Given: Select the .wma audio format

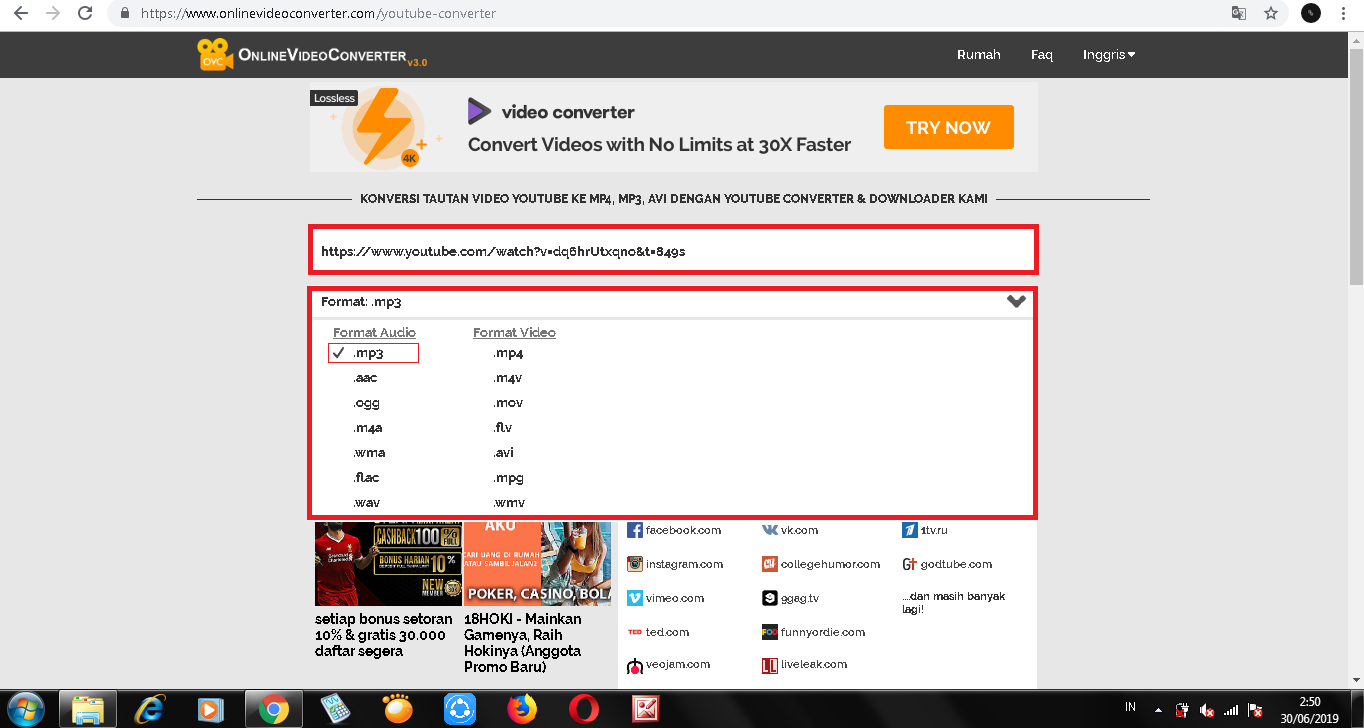Looking at the screenshot, I should (x=368, y=453).
